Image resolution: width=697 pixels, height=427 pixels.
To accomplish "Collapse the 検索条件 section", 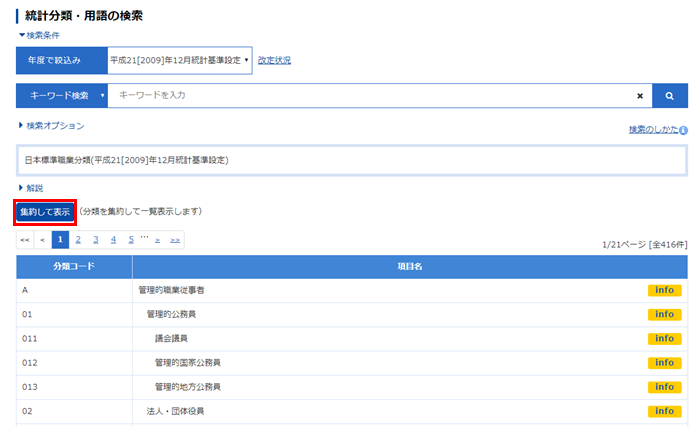I will coord(39,35).
